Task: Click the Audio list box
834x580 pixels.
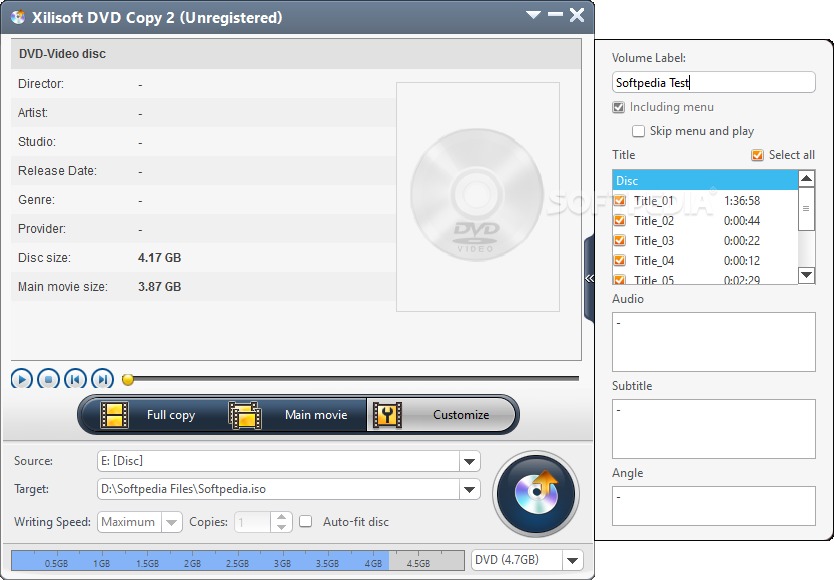Action: point(713,342)
